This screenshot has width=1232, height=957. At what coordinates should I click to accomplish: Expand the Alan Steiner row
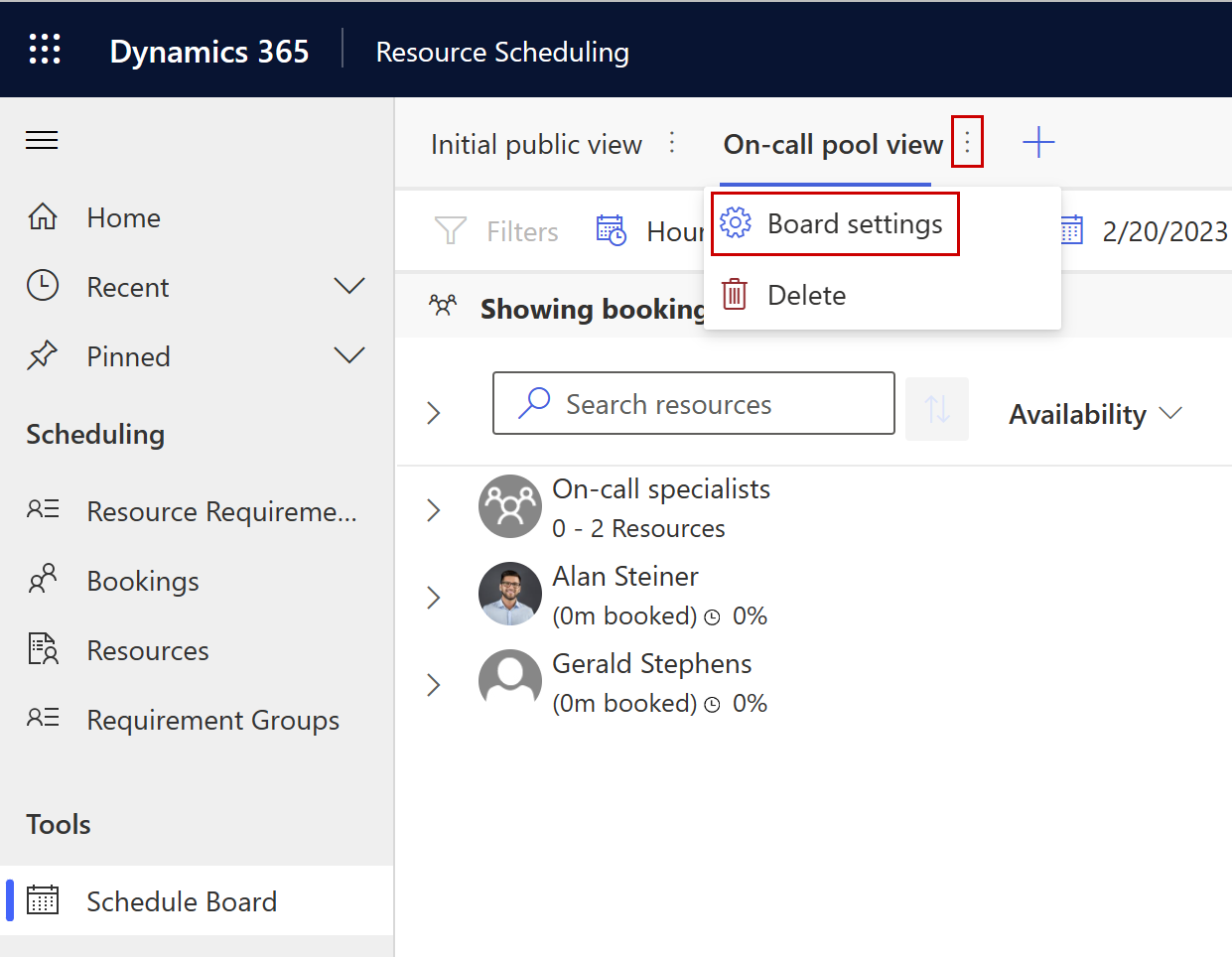[433, 598]
